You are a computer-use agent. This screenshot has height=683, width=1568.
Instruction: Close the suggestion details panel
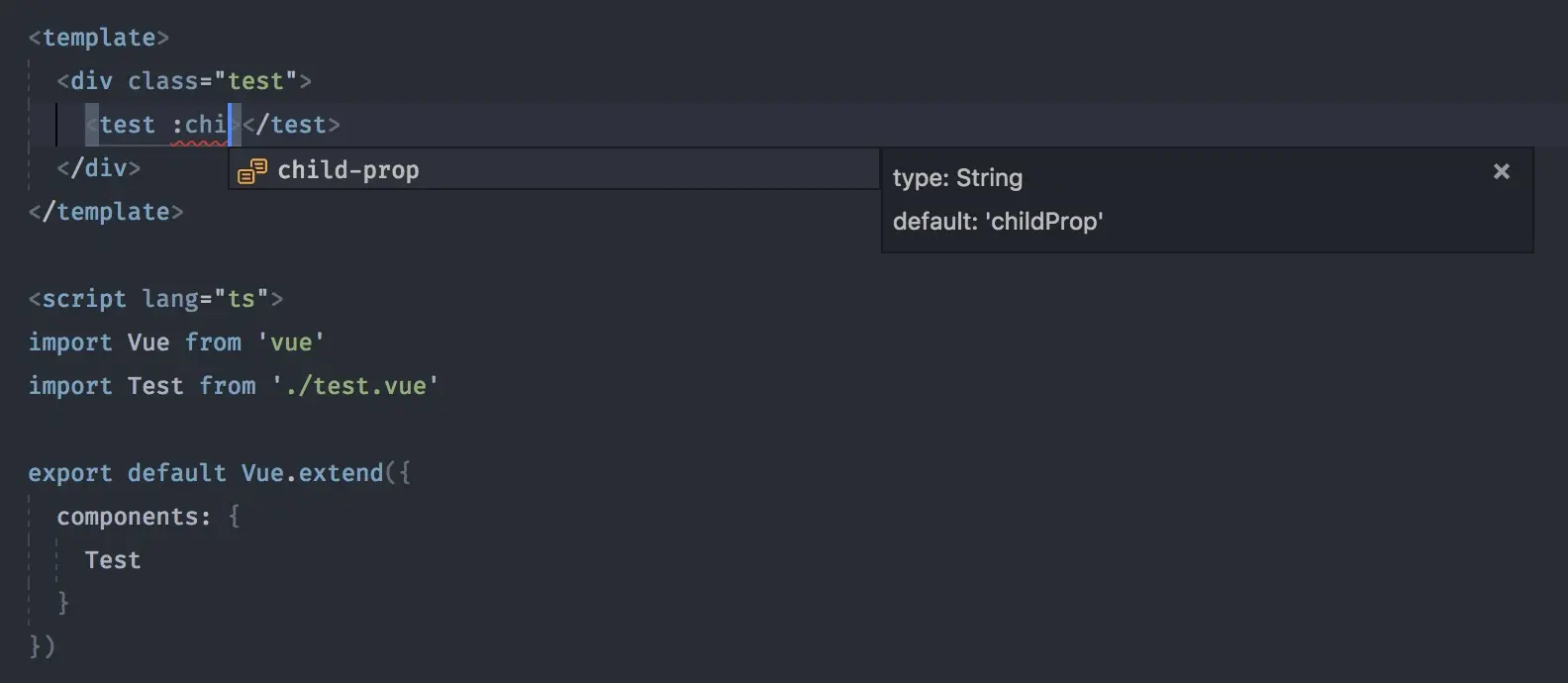click(1502, 171)
